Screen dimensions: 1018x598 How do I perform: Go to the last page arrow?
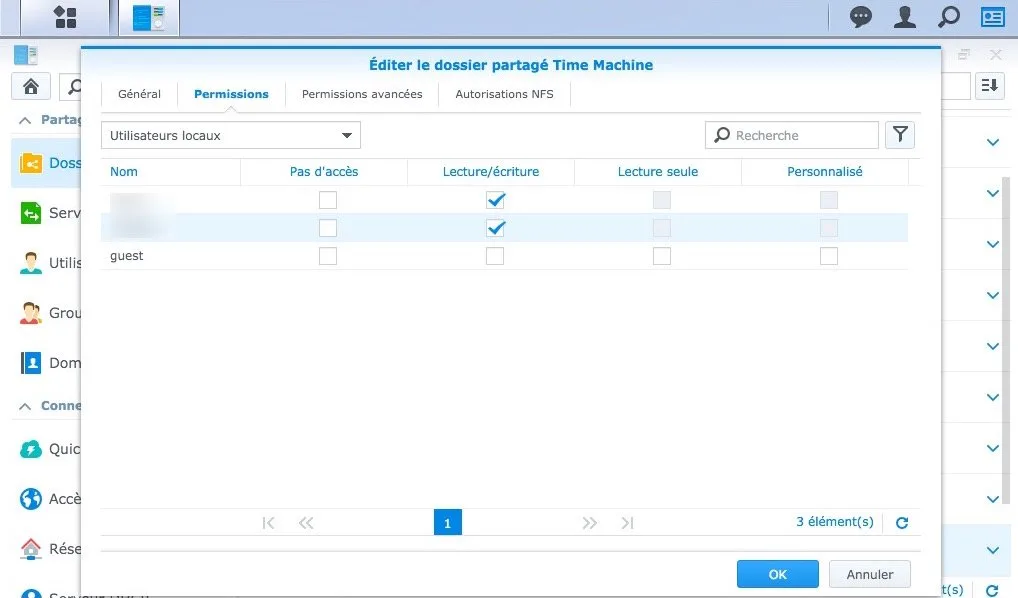tap(627, 523)
